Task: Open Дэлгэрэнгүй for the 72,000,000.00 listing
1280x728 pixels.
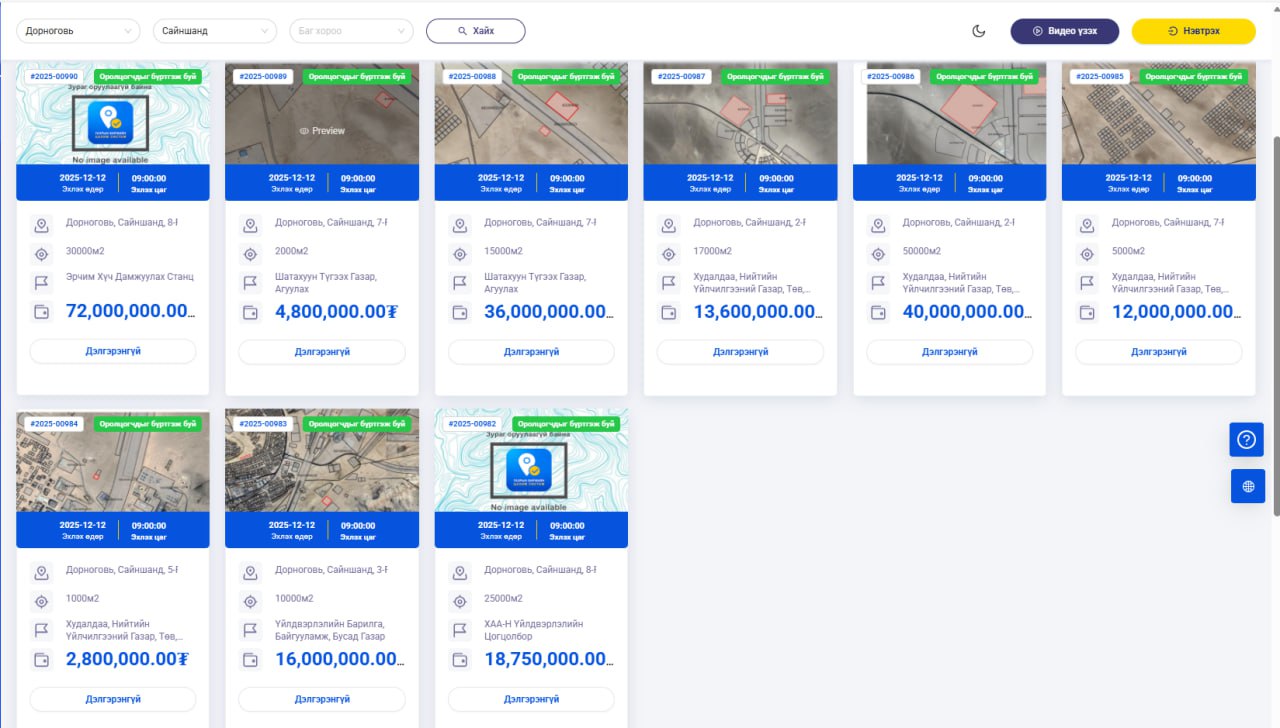Action: 113,352
